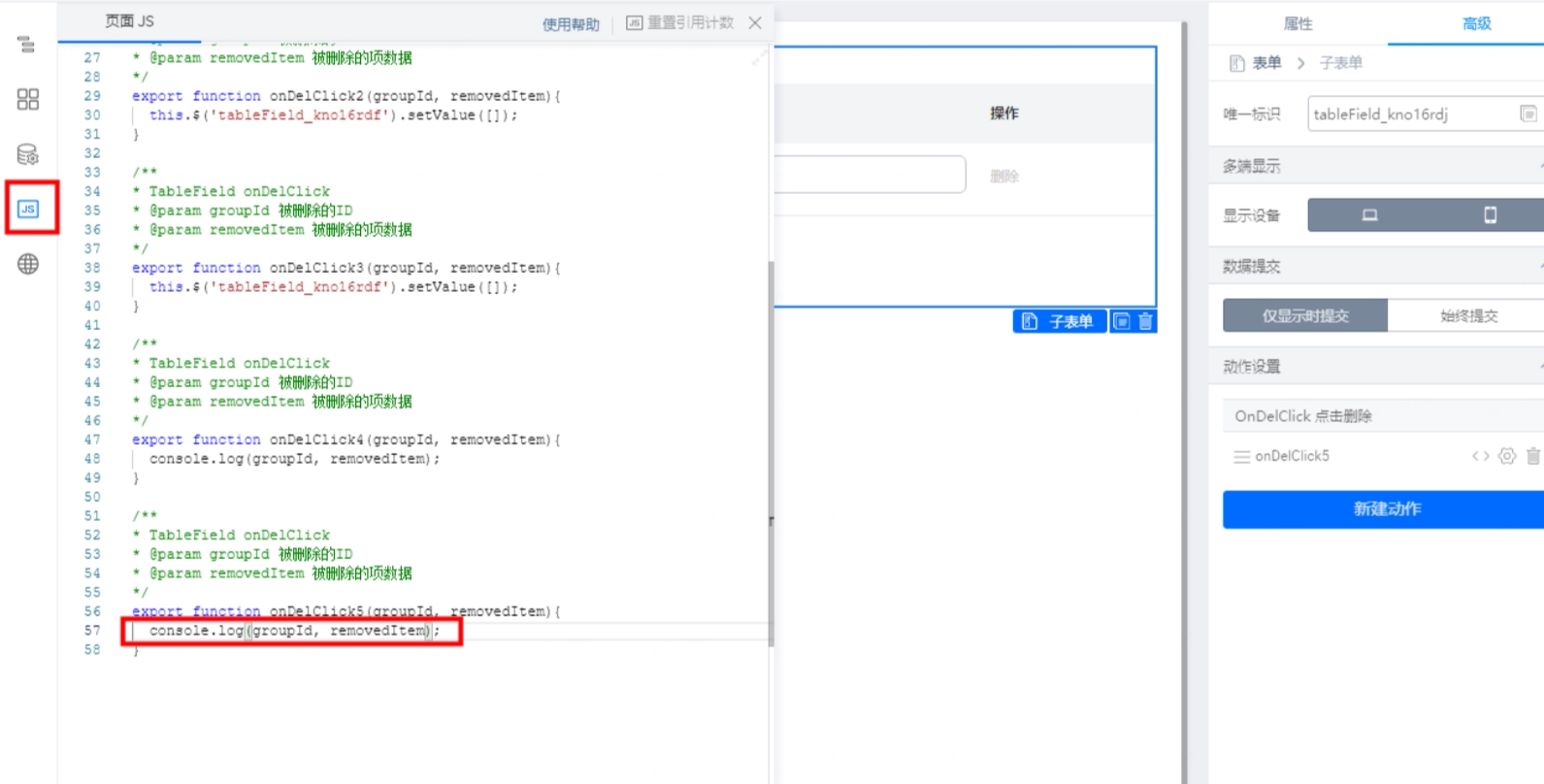Click the 唯一标识 input field
Viewport: 1544px width, 784px height.
tap(1424, 114)
